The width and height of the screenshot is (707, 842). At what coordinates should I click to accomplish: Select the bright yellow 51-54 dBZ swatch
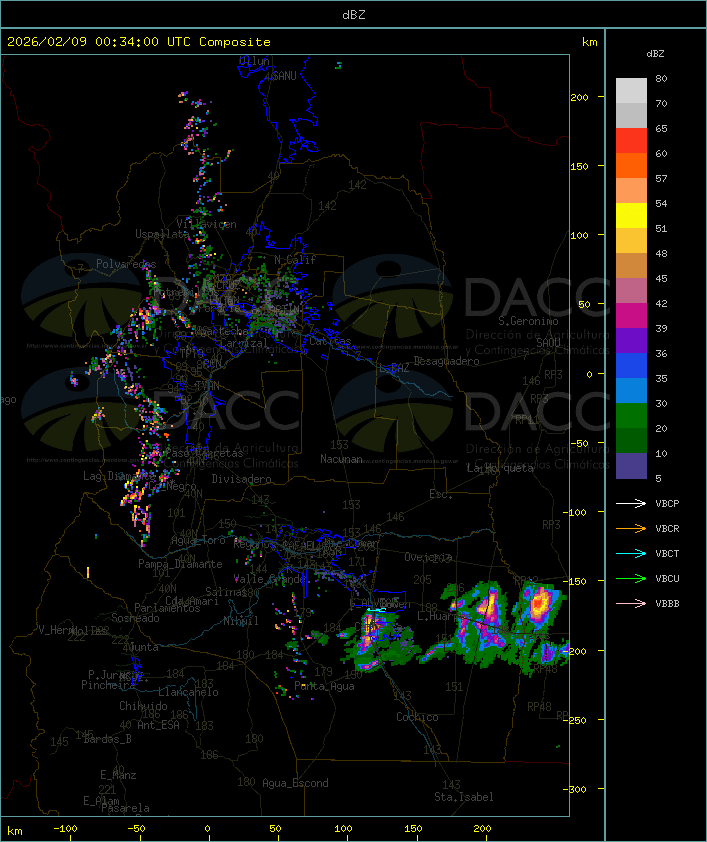631,216
